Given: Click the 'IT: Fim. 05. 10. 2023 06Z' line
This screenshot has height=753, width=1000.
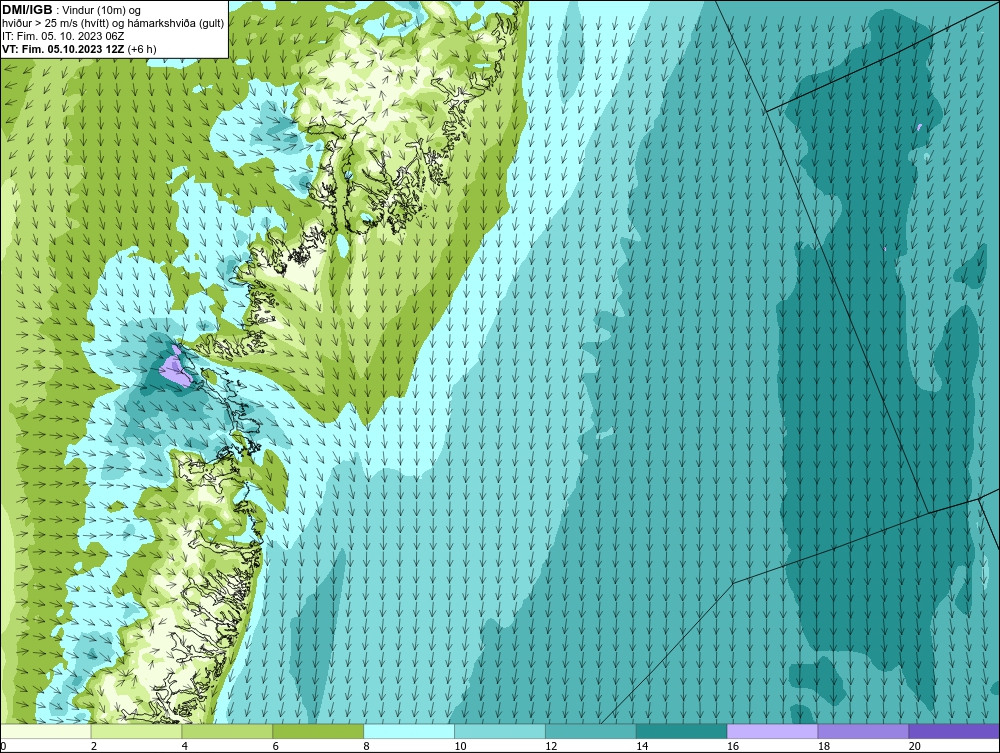Looking at the screenshot, I should tap(63, 36).
